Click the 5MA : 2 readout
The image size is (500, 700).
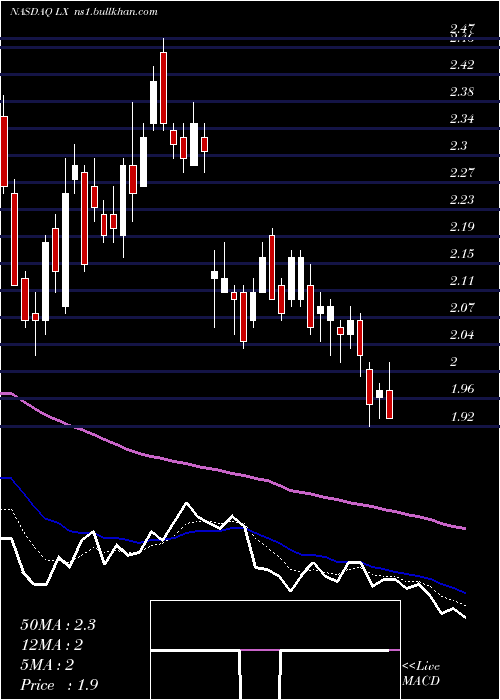(47, 665)
